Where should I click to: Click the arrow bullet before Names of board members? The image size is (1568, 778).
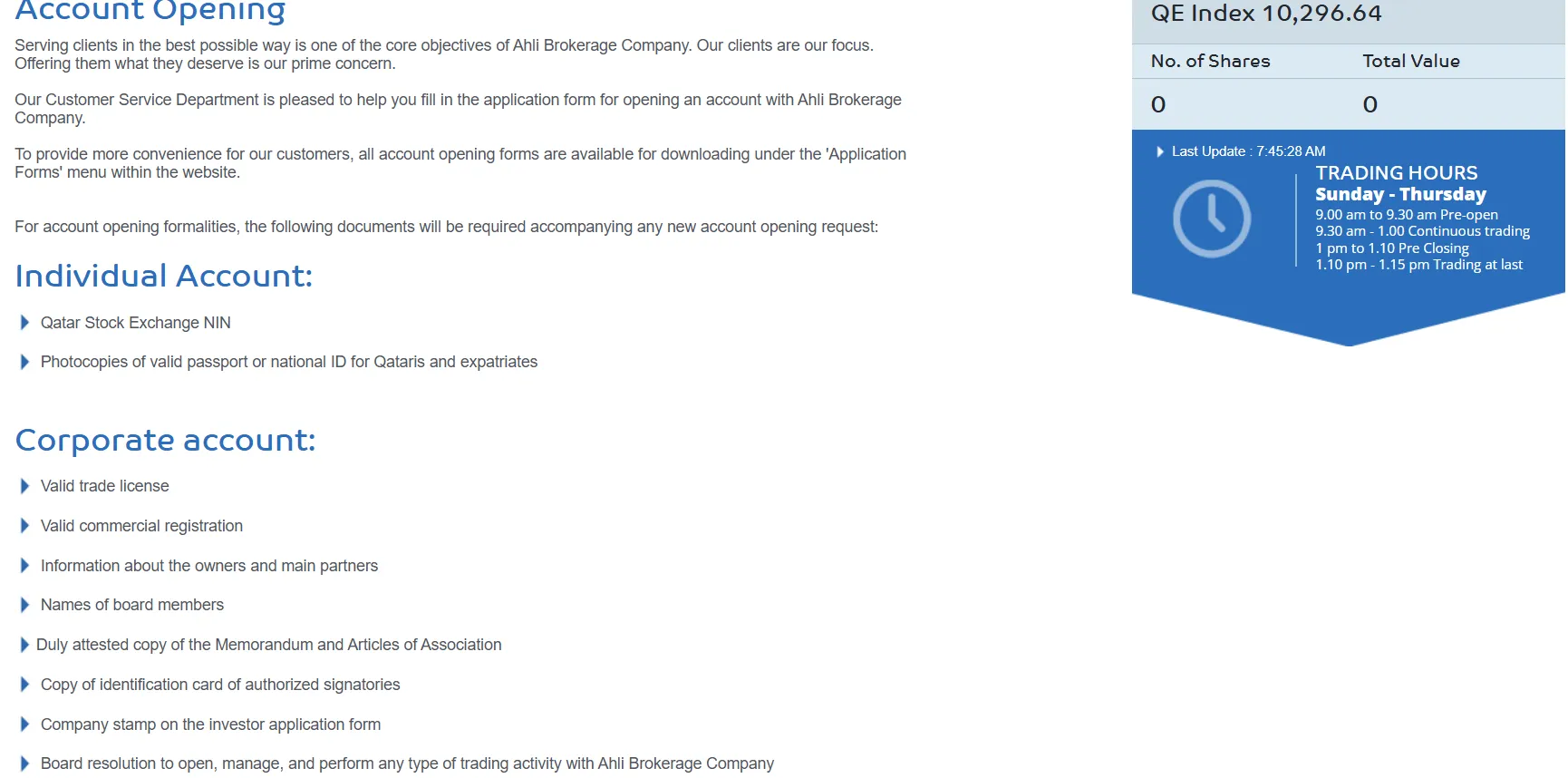(x=24, y=605)
